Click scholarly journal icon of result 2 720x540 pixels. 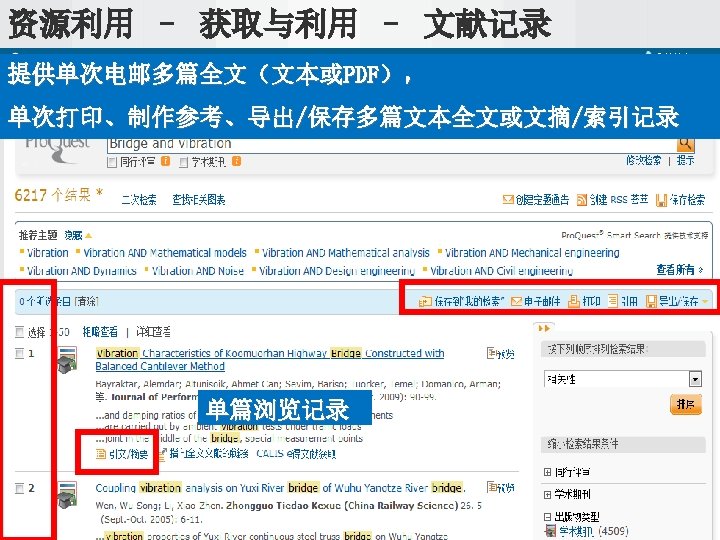pyautogui.click(x=68, y=495)
